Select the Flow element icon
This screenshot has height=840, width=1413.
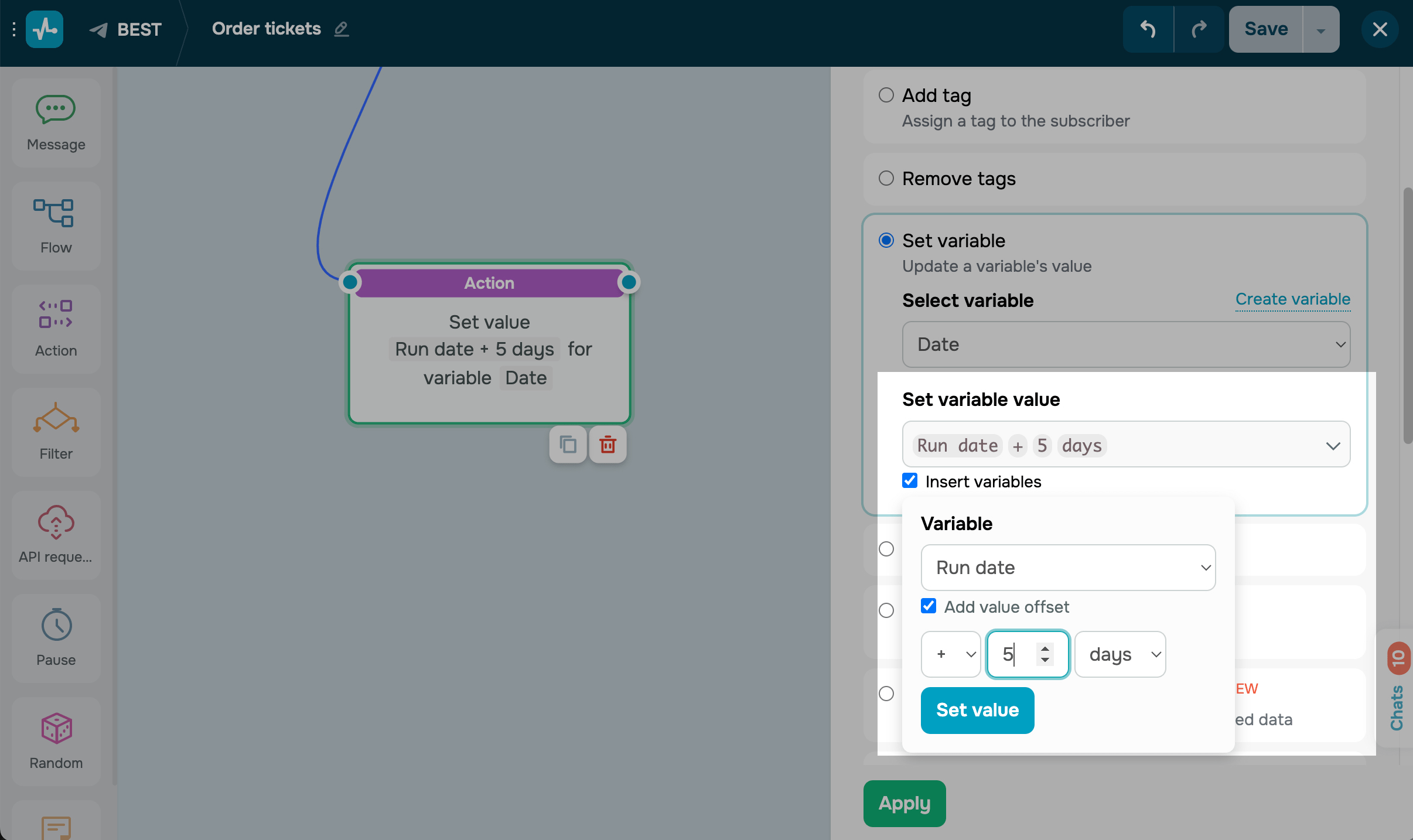[x=56, y=226]
